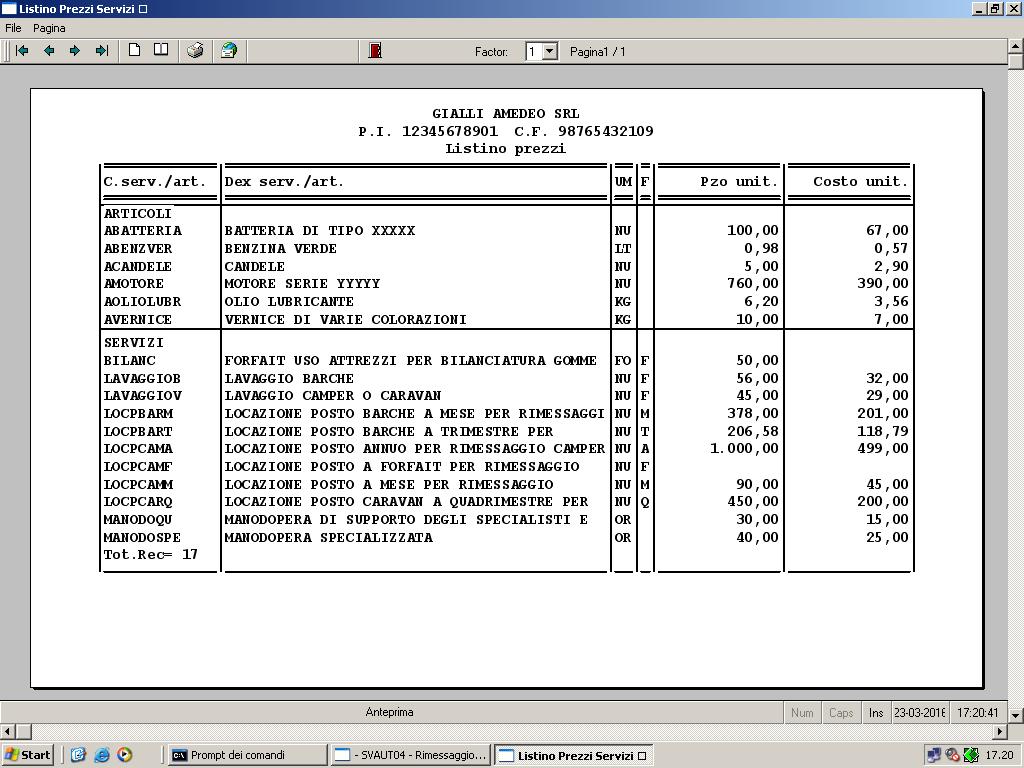Viewport: 1024px width, 768px height.
Task: Launch Internet Explorer from quick launch
Action: point(102,755)
